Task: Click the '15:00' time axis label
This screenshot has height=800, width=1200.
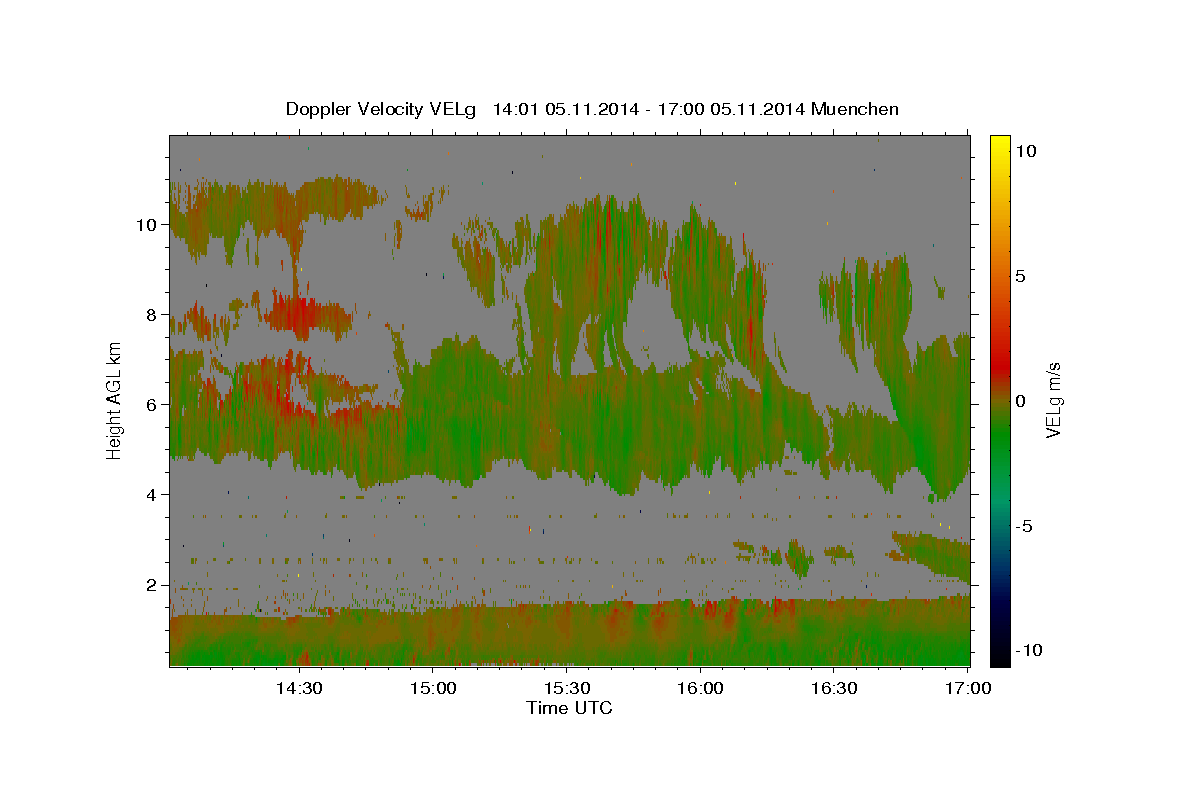Action: 432,689
